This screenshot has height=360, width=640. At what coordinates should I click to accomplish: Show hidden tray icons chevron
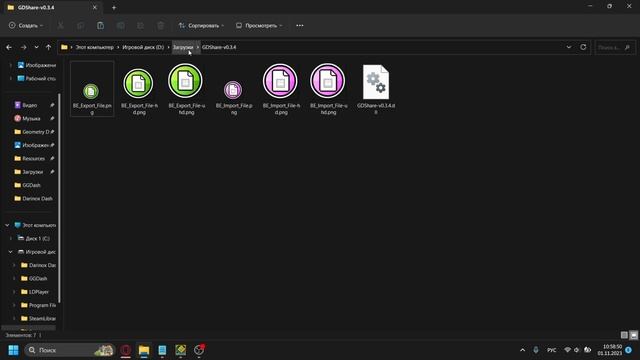tap(522, 350)
